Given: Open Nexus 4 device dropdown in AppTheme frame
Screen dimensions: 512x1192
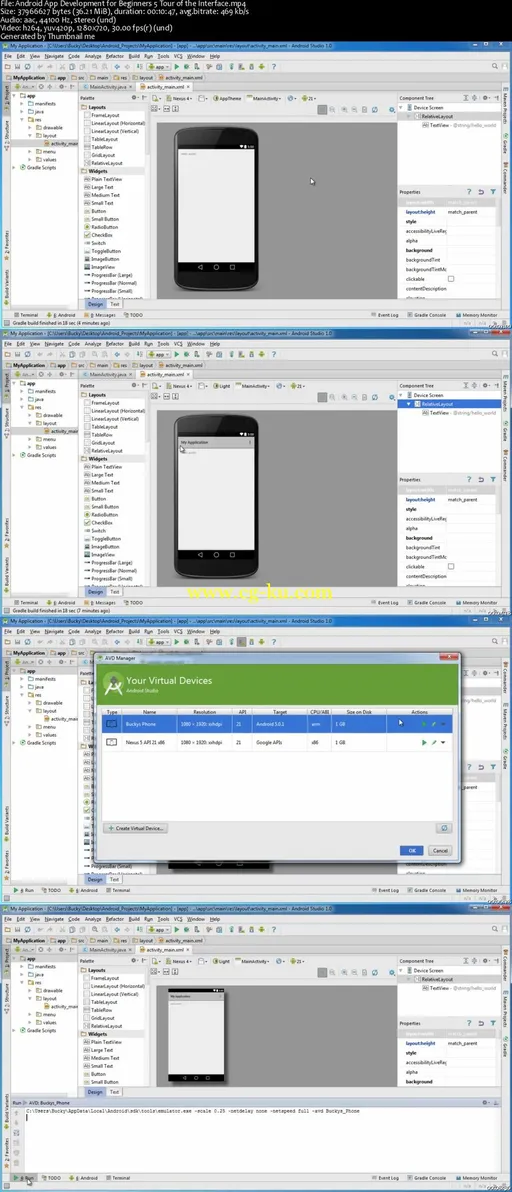Looking at the screenshot, I should [x=180, y=98].
